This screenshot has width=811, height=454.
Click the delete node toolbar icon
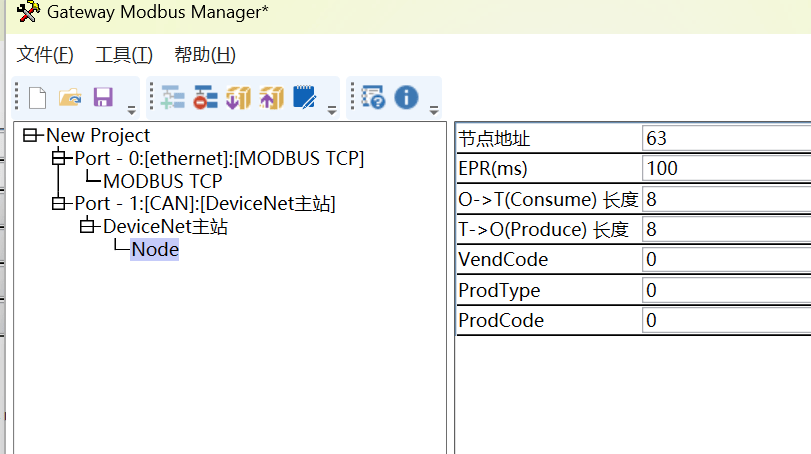[205, 97]
